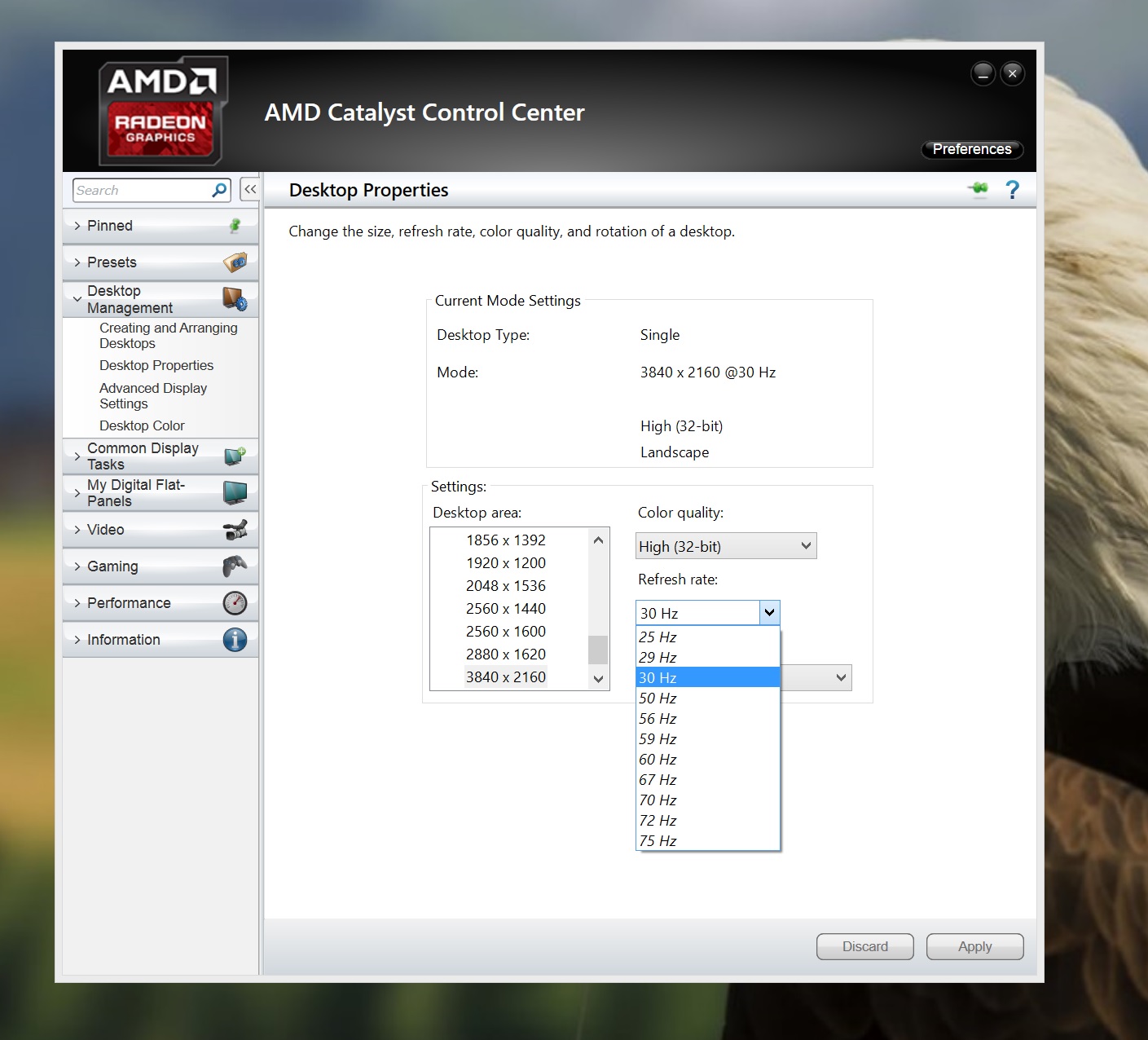Open Desktop Color settings page
The image size is (1148, 1040).
142,425
